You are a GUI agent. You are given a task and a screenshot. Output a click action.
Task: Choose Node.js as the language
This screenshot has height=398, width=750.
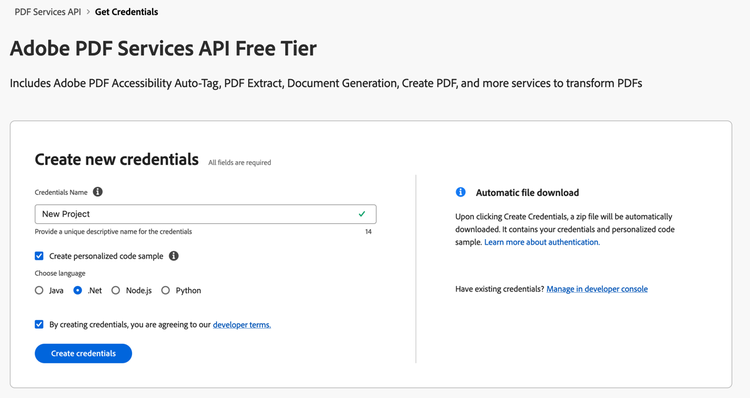[116, 290]
